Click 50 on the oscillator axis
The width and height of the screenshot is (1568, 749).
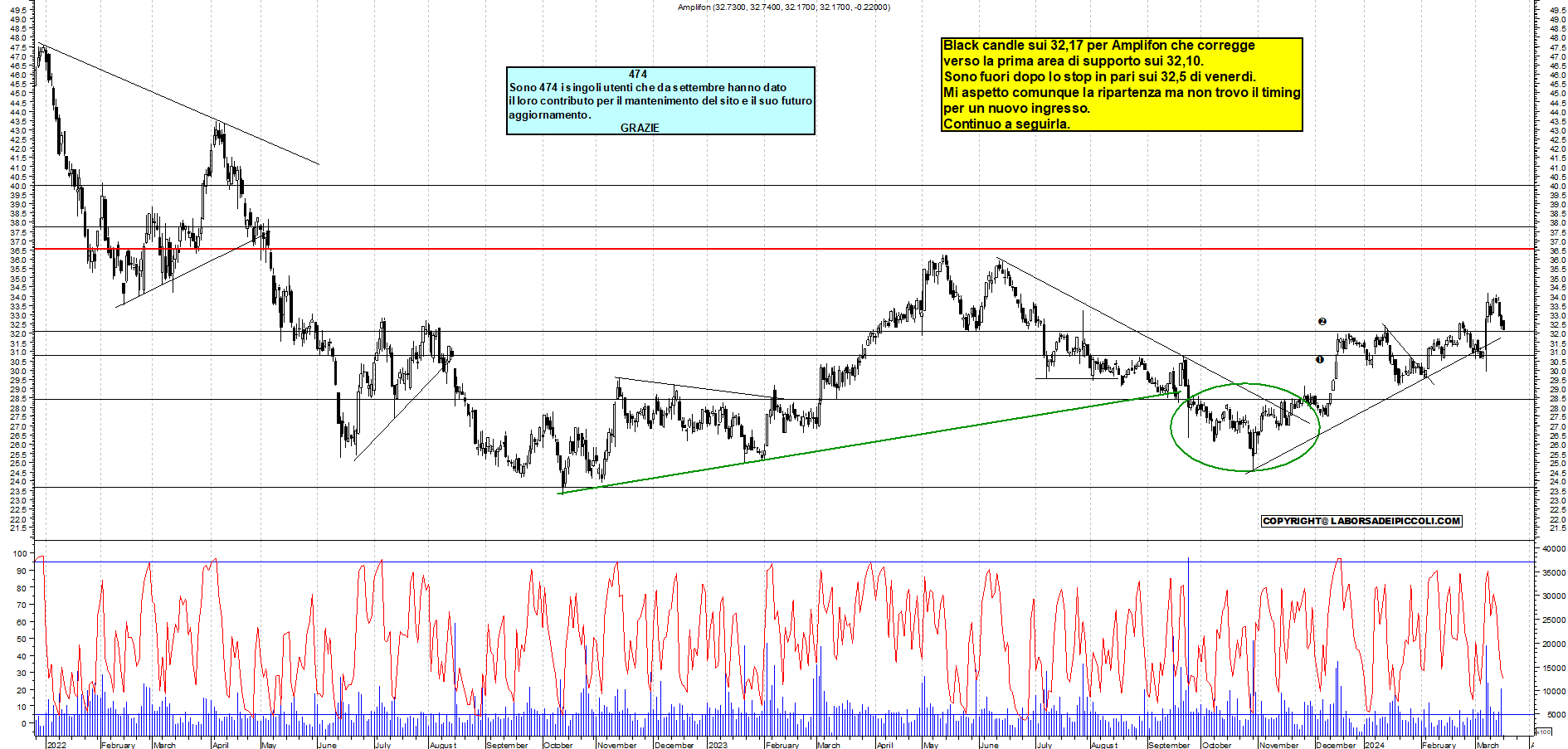[22, 639]
